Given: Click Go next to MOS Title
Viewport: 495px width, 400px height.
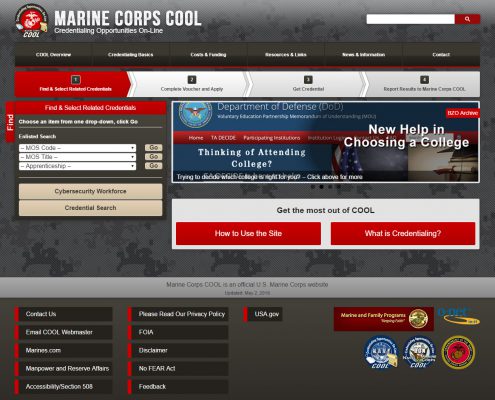Looking at the screenshot, I should [153, 156].
